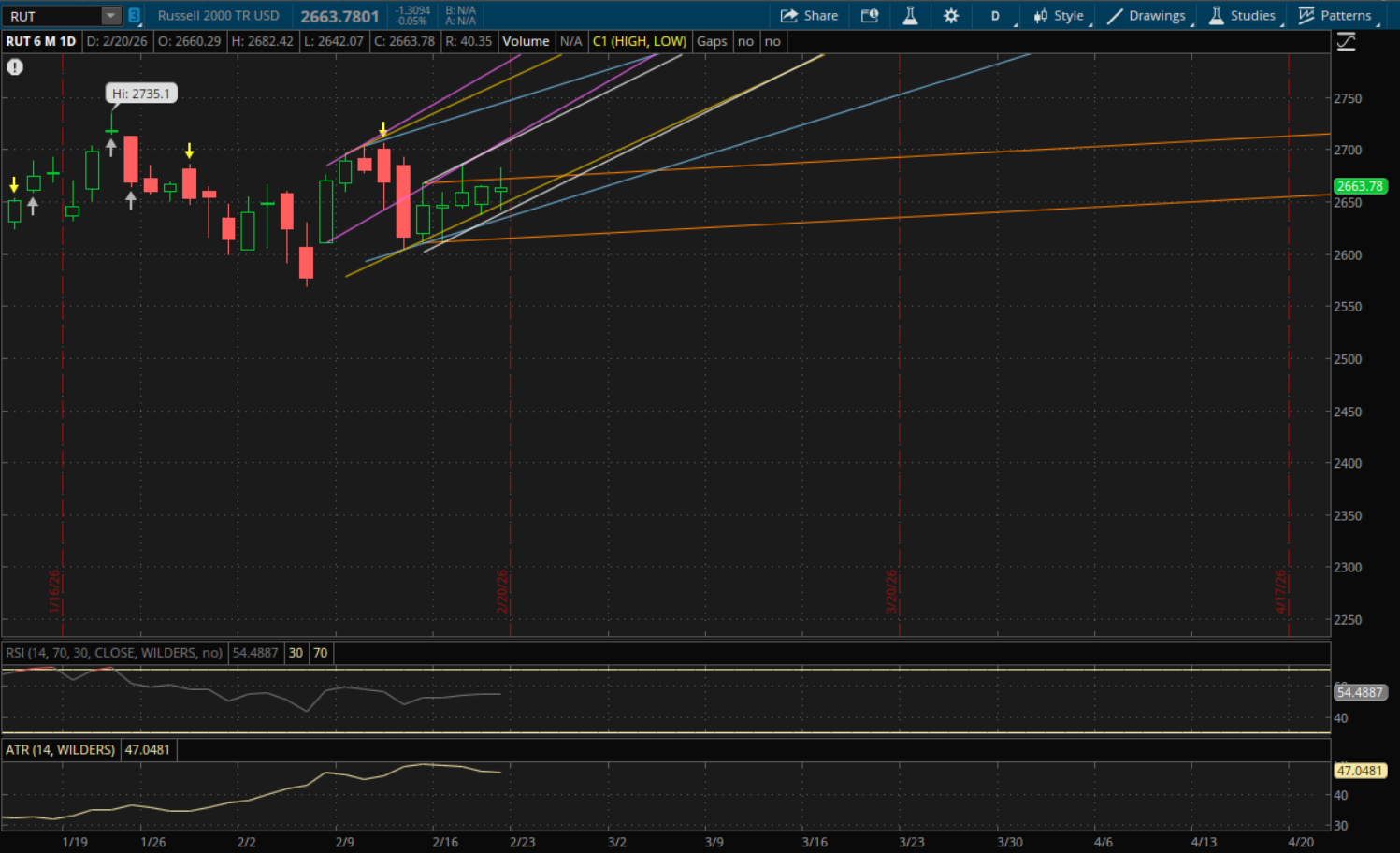Open the D timeframe dropdown

coord(996,16)
